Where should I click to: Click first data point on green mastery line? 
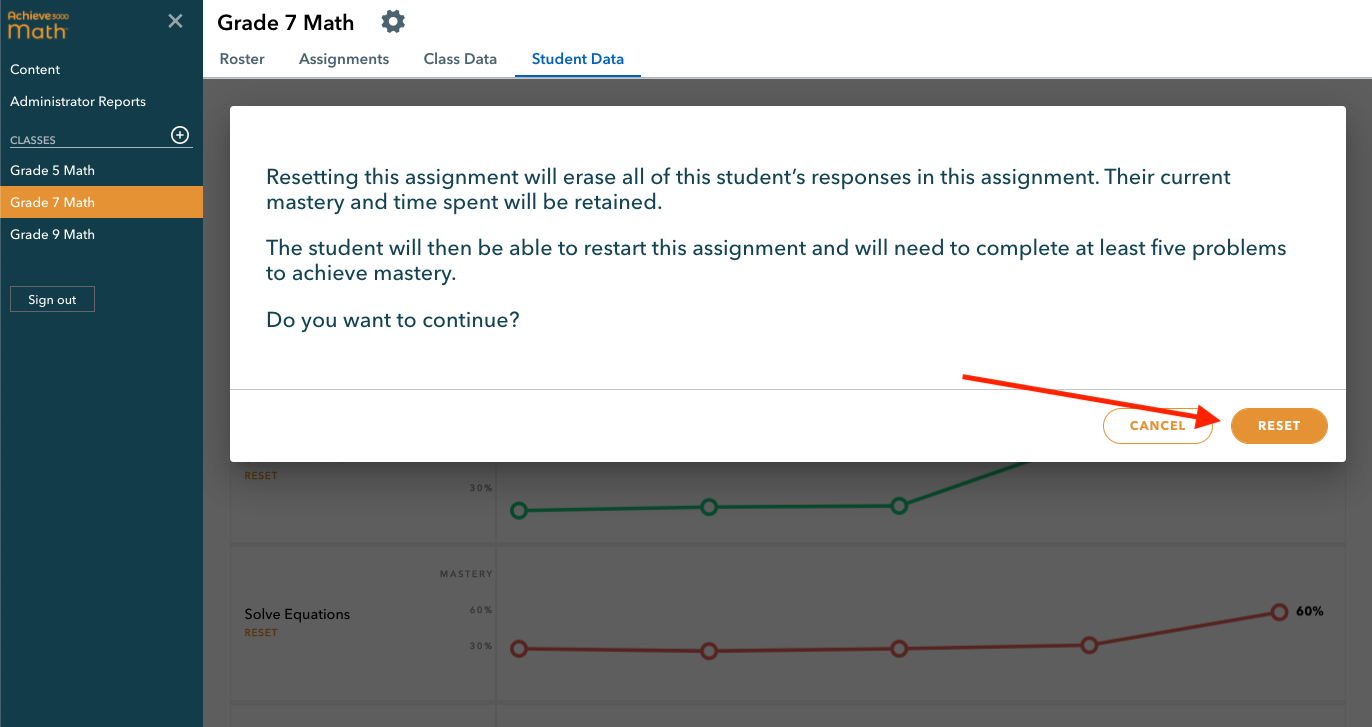(518, 510)
